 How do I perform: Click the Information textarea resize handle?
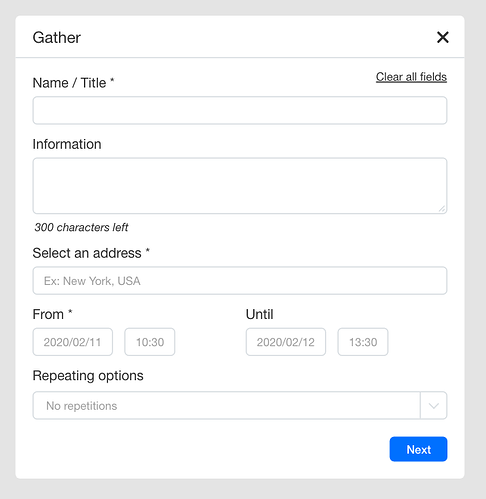[442, 209]
